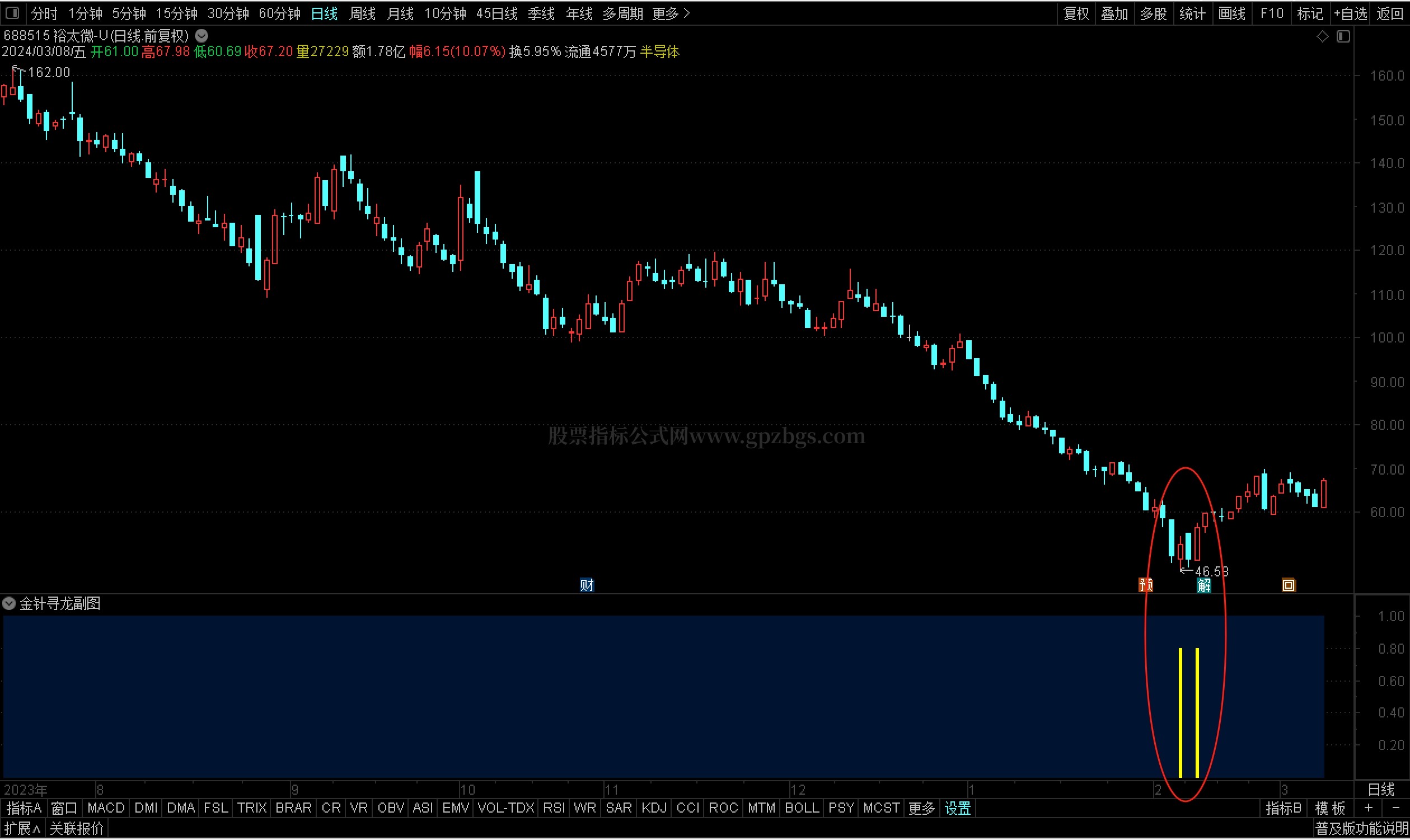Viewport: 1410px width, 840px height.
Task: Open the 统计 statistics tool
Action: [x=1192, y=13]
